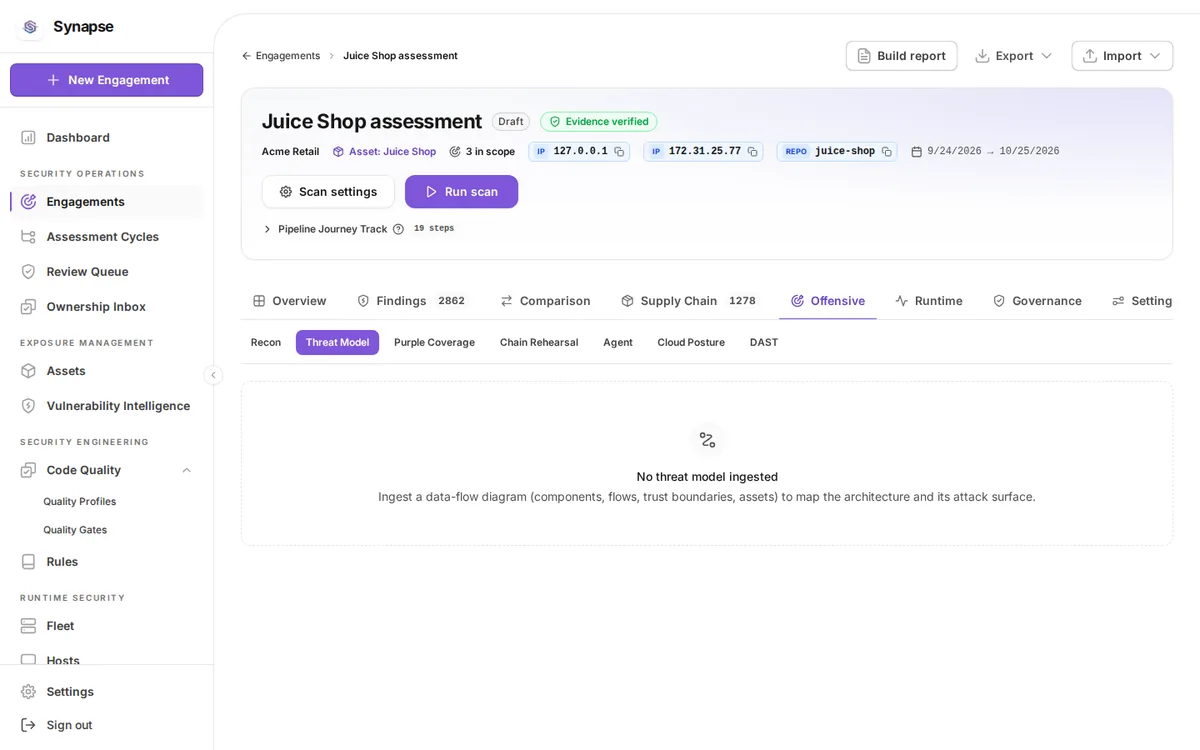Click the Juice Shop assessment breadcrumb
The image size is (1200, 750).
[x=400, y=56]
